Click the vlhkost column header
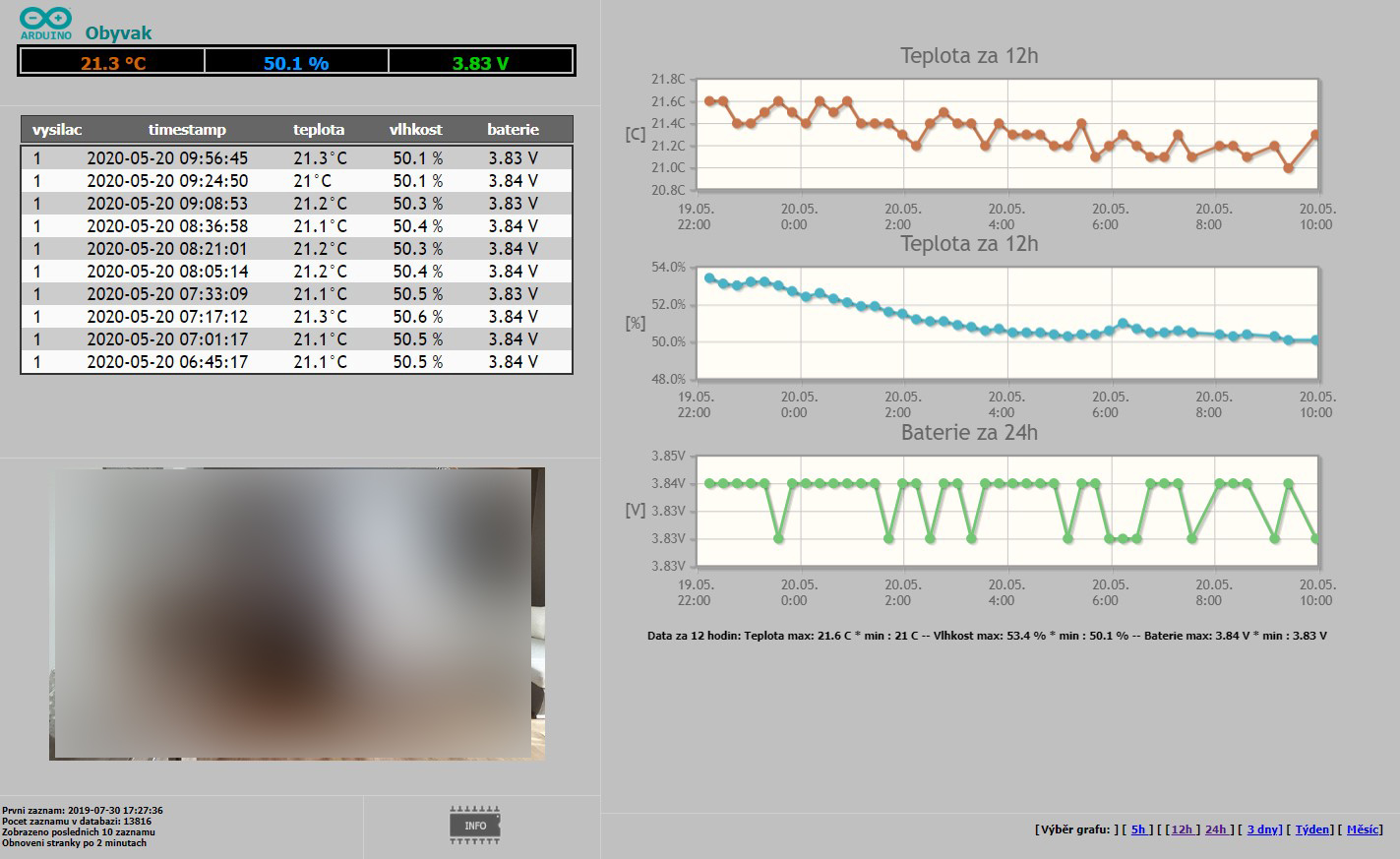 415,130
